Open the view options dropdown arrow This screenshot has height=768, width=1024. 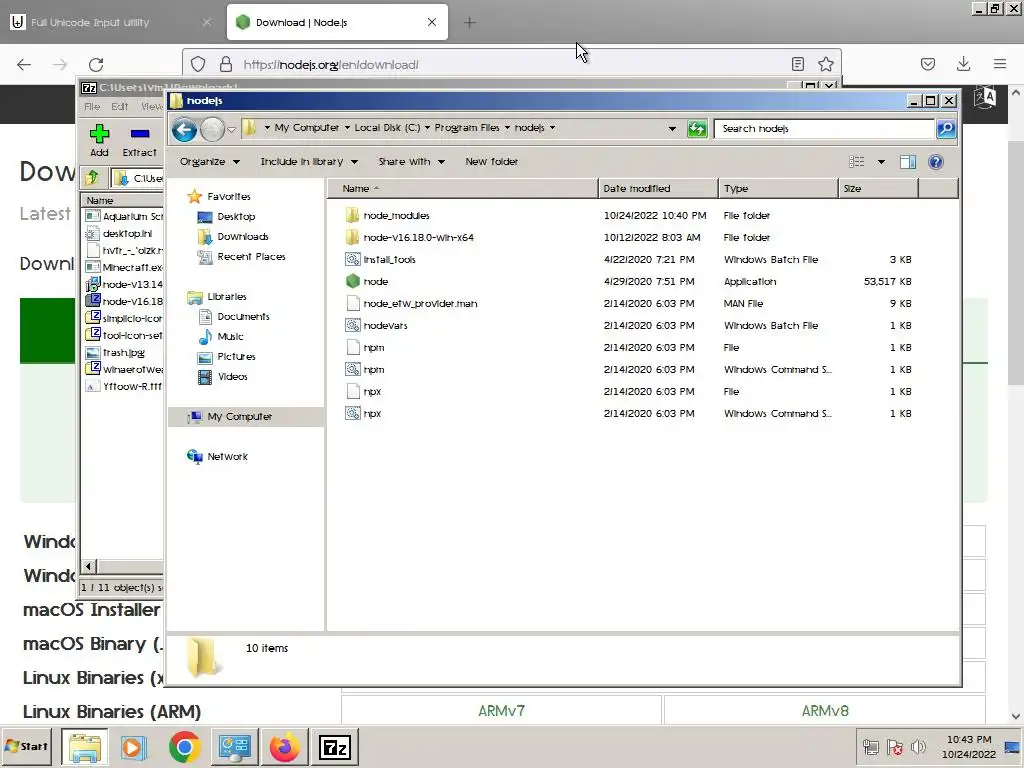point(881,162)
